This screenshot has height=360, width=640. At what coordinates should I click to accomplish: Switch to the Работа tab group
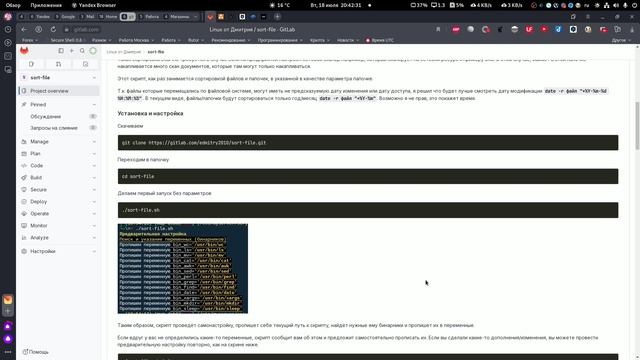coord(149,17)
